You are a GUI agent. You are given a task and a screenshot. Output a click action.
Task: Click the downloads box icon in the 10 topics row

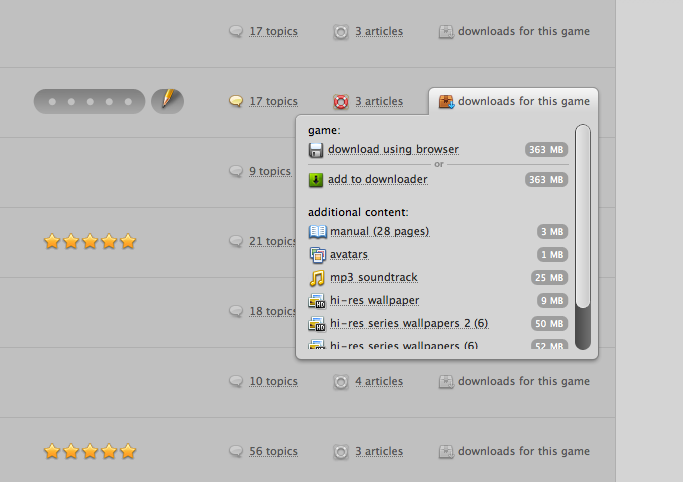tap(446, 381)
